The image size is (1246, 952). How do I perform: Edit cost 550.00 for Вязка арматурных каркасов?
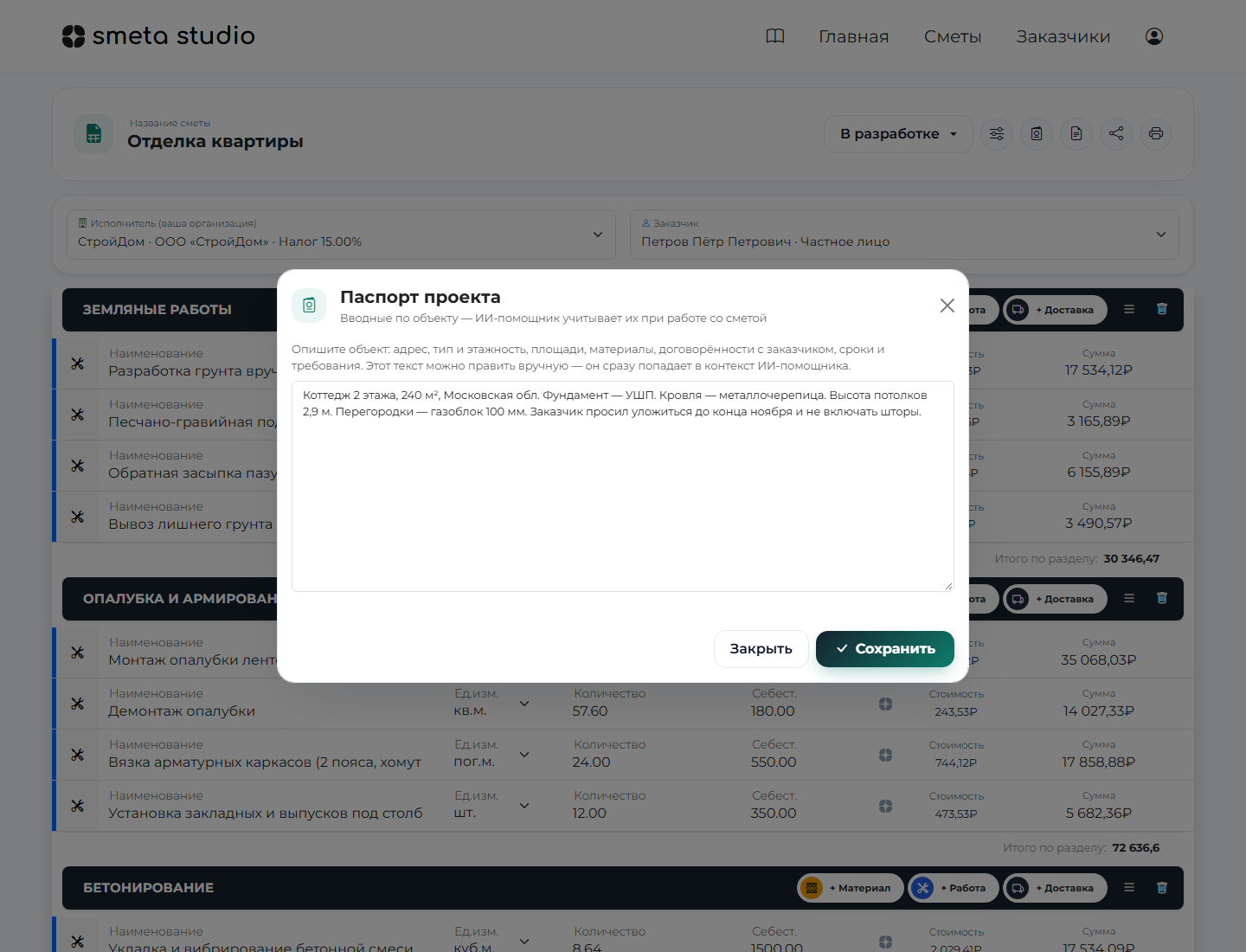(x=774, y=762)
